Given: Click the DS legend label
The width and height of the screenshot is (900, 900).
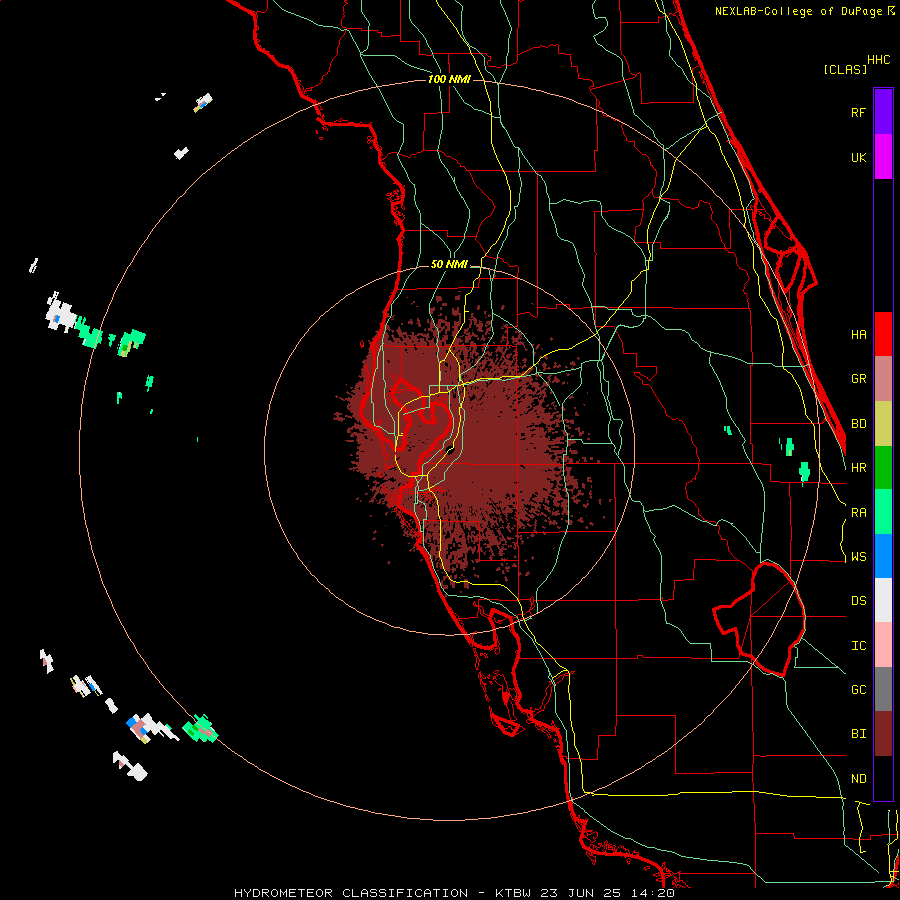Looking at the screenshot, I should pos(858,601).
